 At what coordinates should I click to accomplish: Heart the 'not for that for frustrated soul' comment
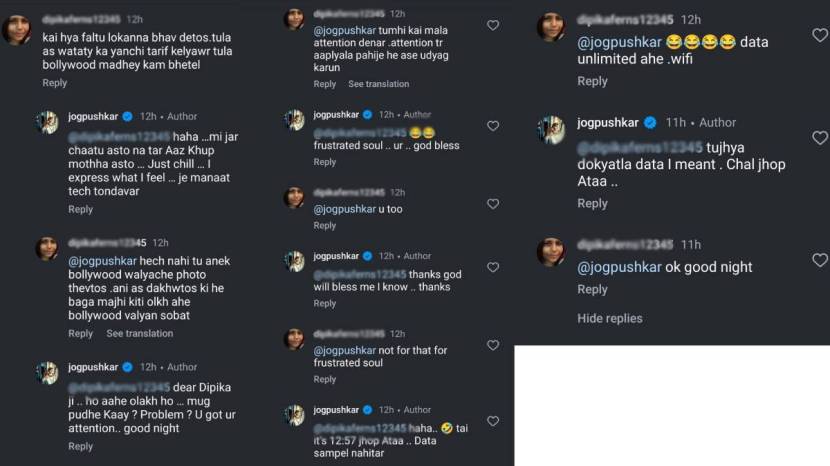(x=493, y=345)
